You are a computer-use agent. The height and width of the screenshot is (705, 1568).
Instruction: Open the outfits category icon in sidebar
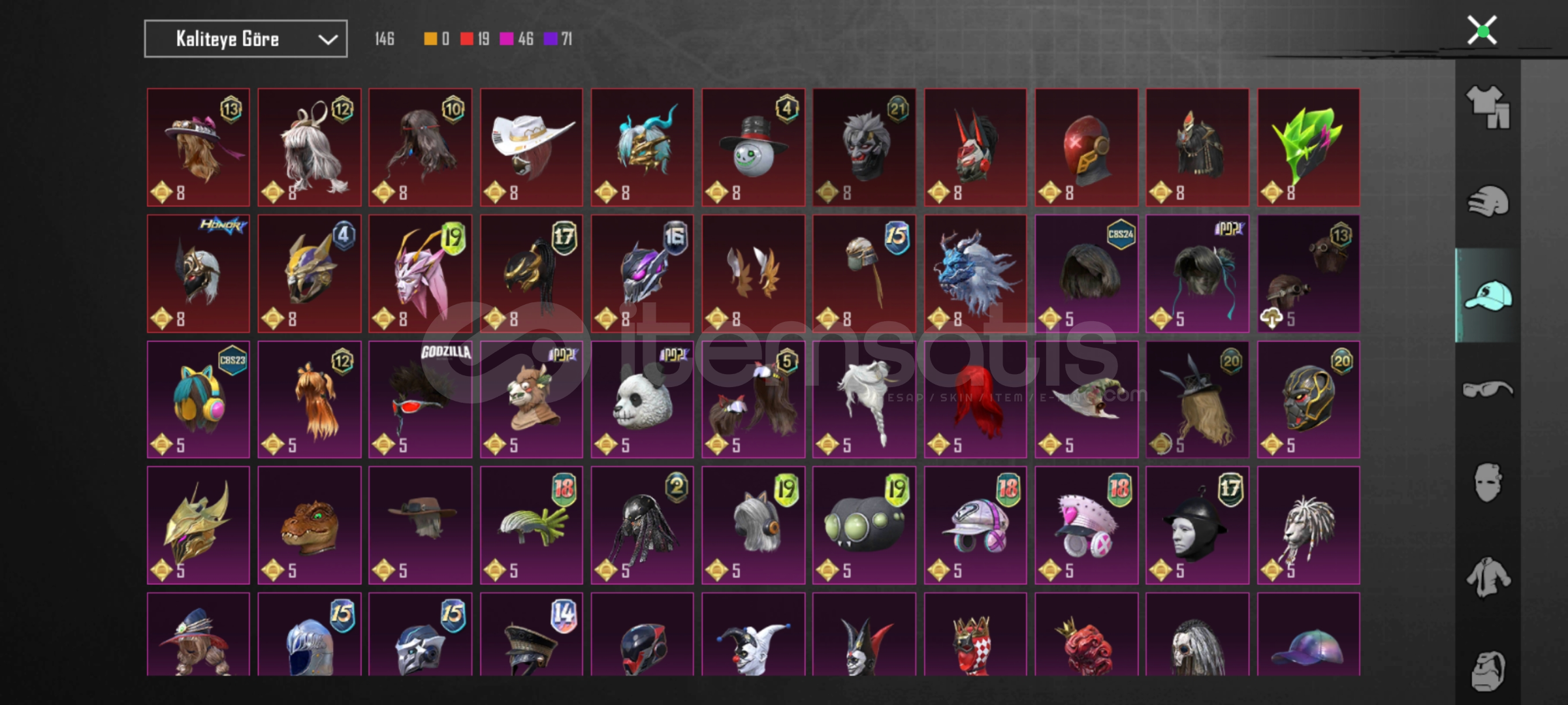click(x=1488, y=107)
